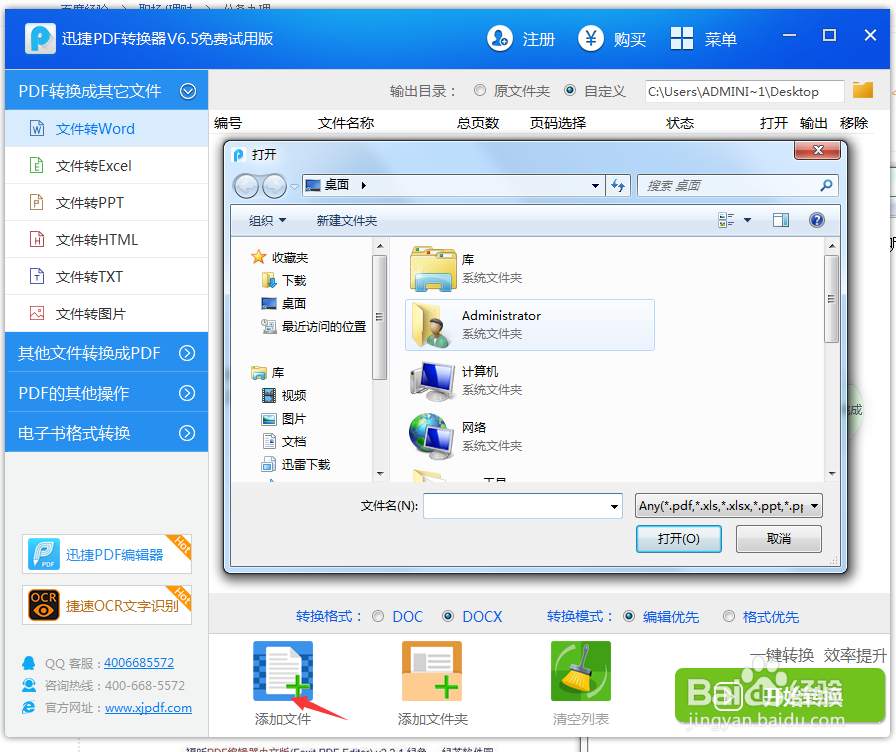Select 文件转HTML in sidebar
The height and width of the screenshot is (752, 896).
click(x=106, y=240)
